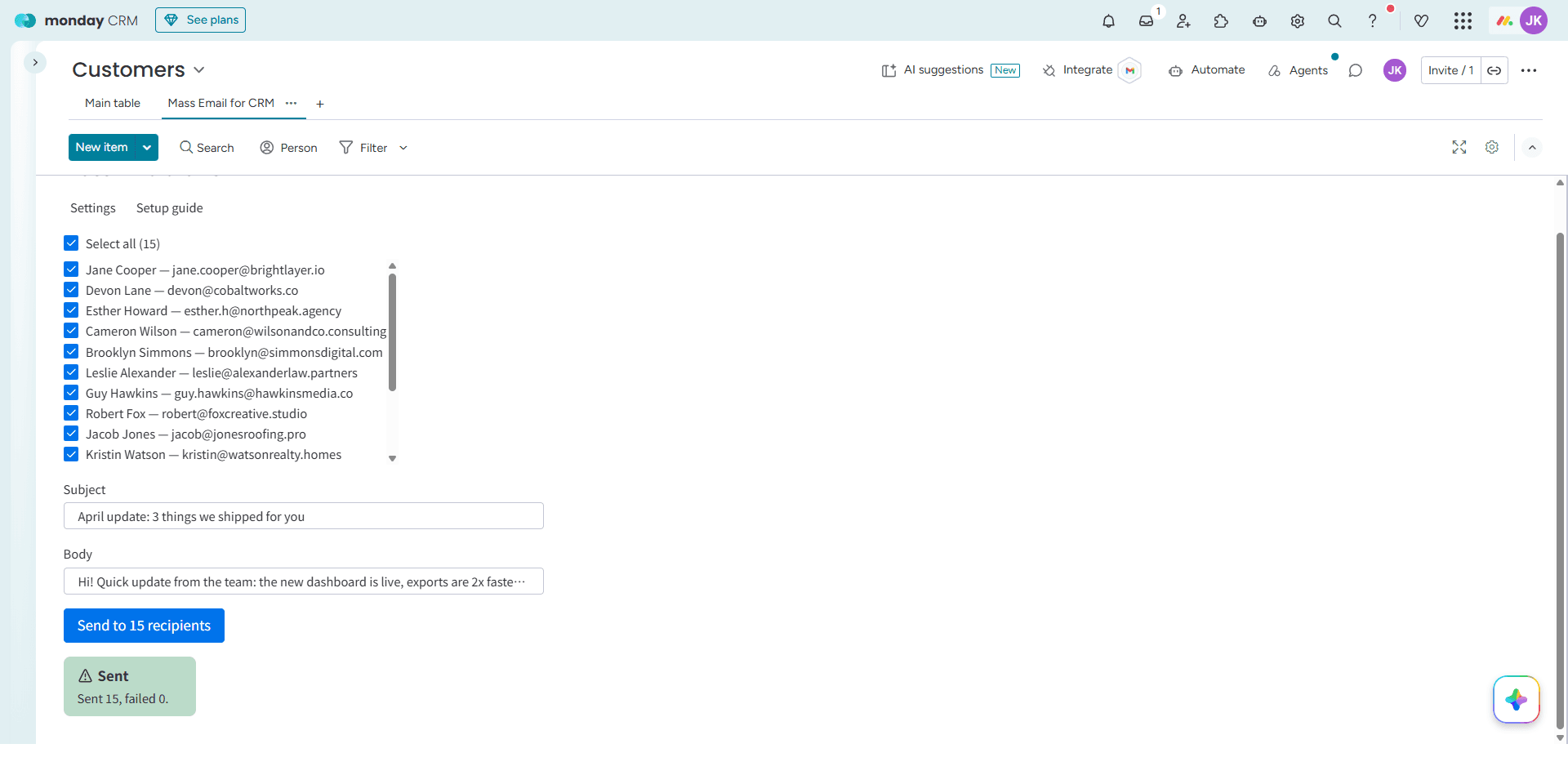
Task: Uncheck Brooklyn Simmons recipient
Action: (71, 352)
